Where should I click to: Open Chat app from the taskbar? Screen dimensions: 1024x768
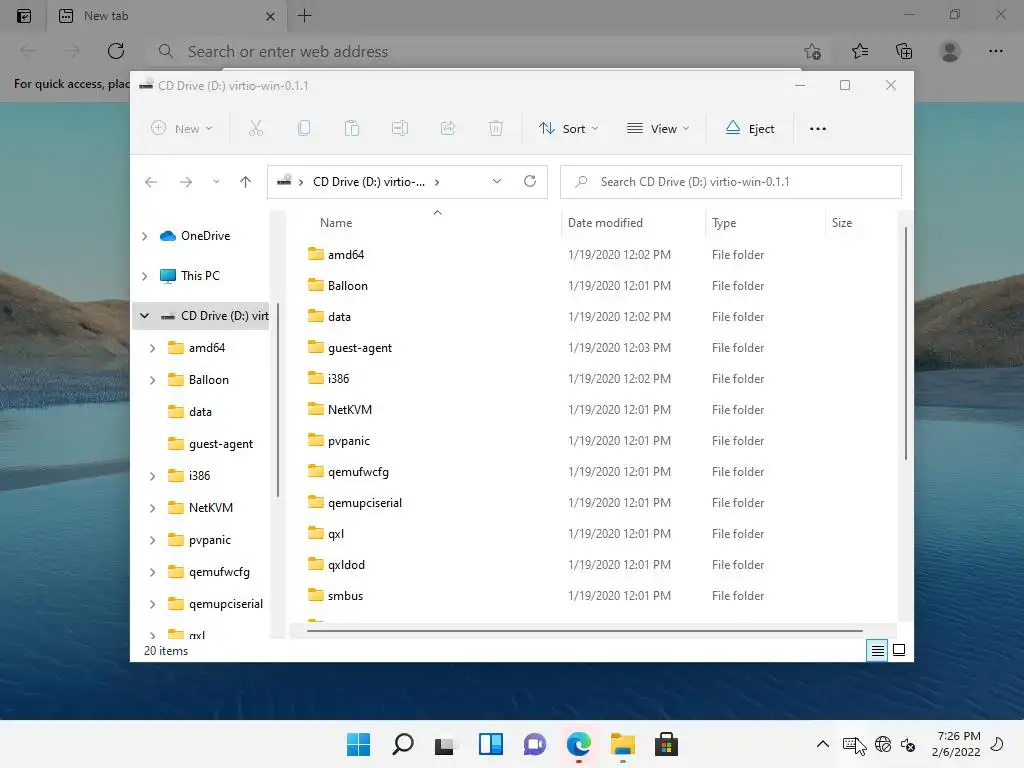pos(534,744)
